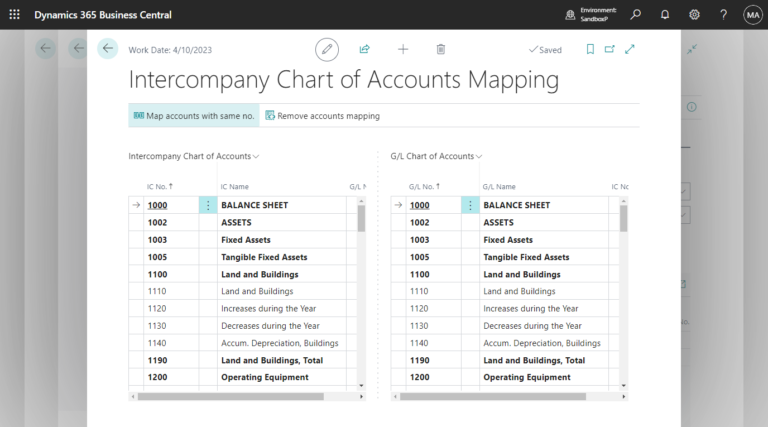
Task: Open page in new window icon
Action: click(610, 49)
